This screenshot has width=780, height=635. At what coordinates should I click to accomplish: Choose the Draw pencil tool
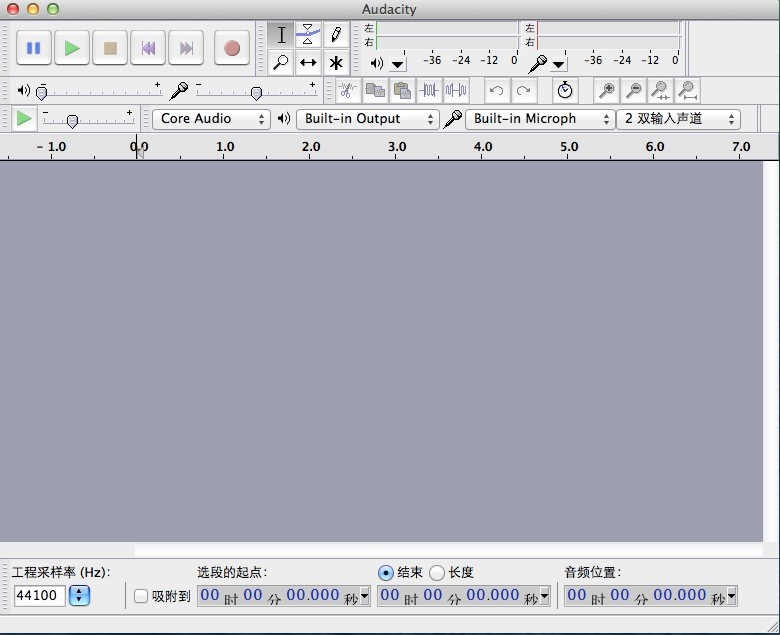click(336, 35)
